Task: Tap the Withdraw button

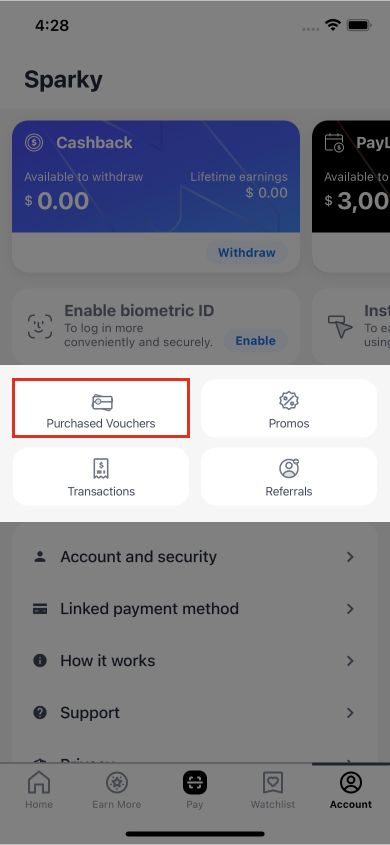Action: tap(247, 253)
